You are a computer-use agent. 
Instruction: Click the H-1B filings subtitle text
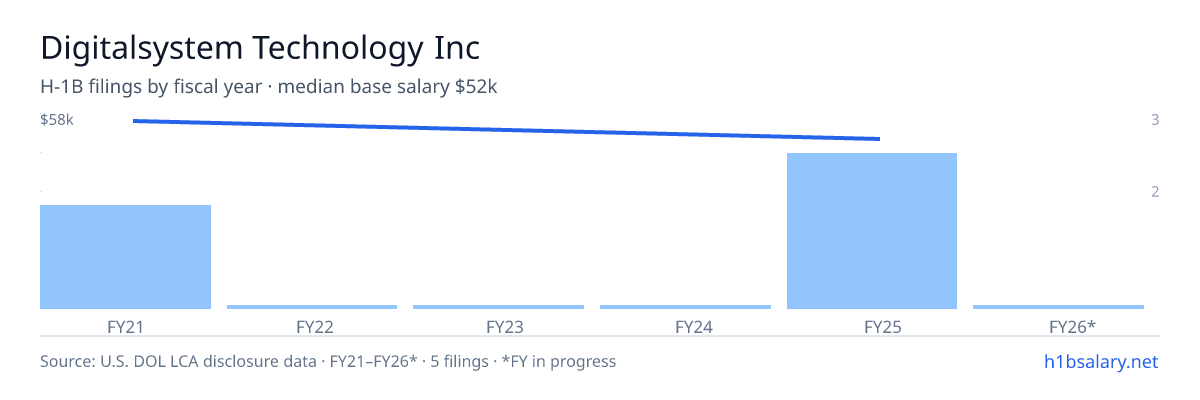(x=269, y=87)
